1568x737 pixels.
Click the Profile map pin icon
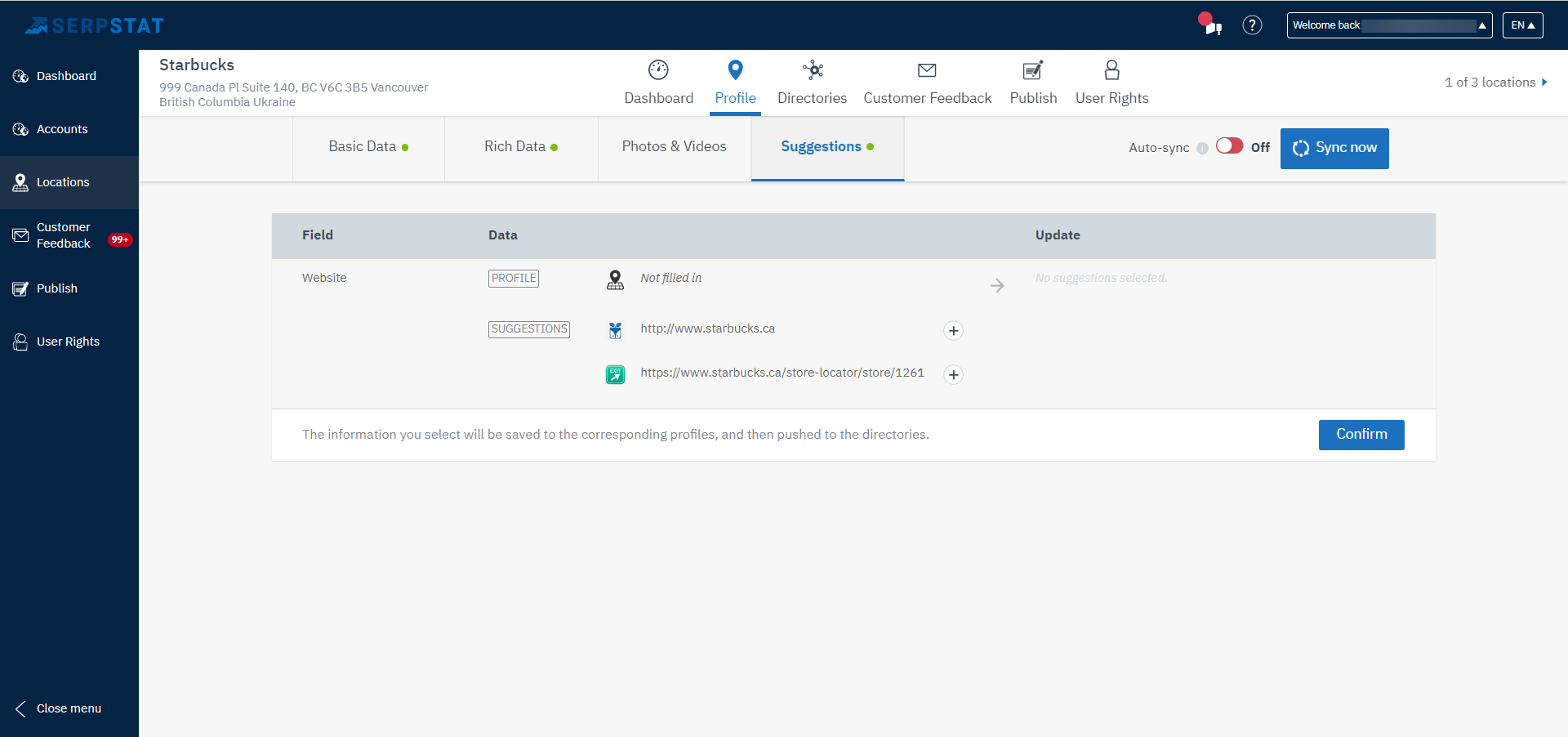click(x=735, y=70)
